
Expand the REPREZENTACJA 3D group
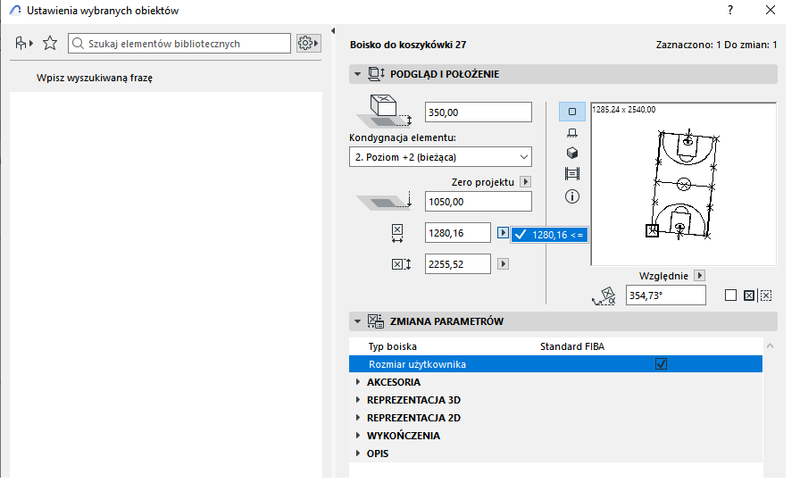click(x=358, y=400)
